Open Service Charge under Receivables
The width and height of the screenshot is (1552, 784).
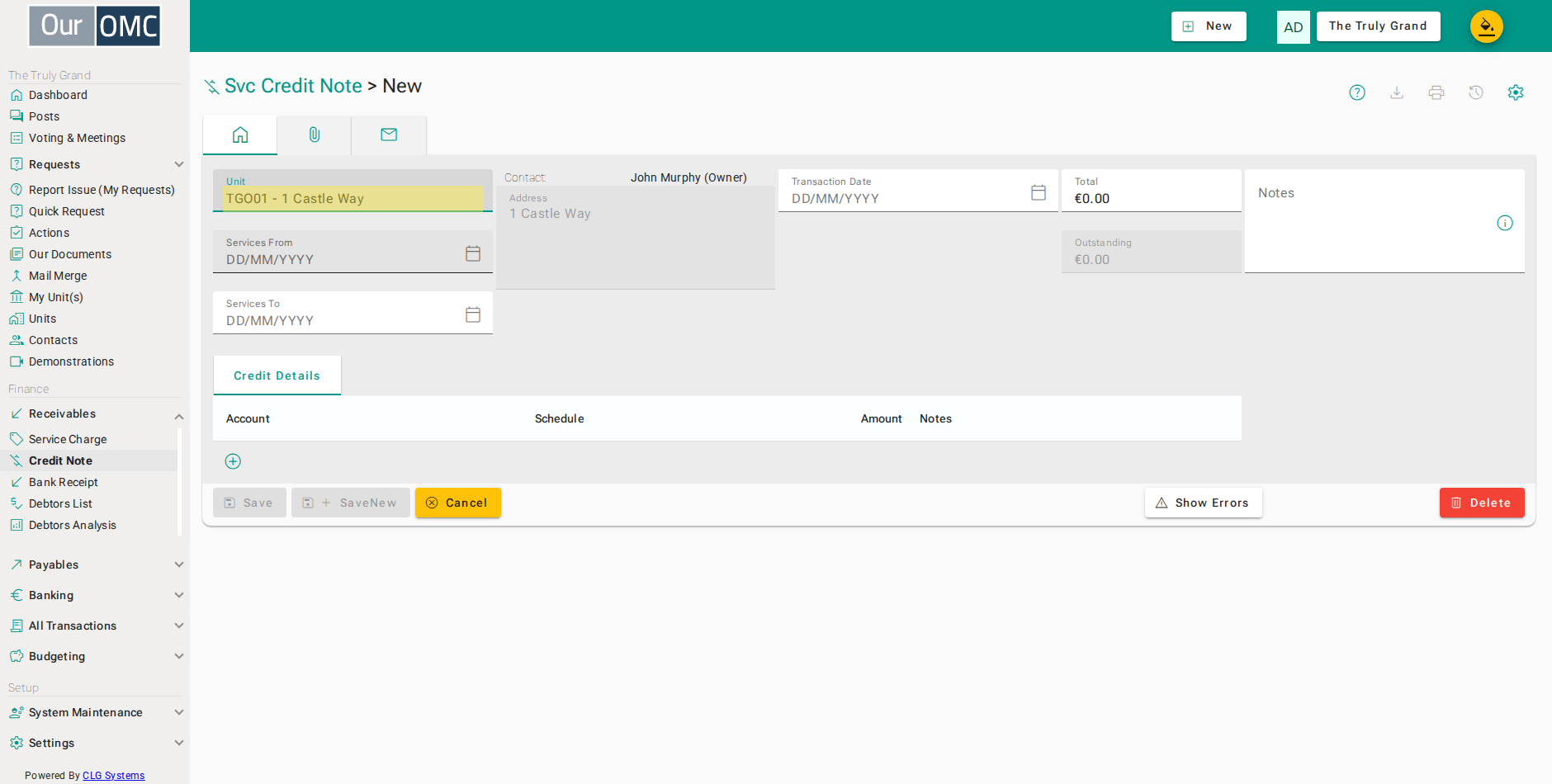[68, 439]
